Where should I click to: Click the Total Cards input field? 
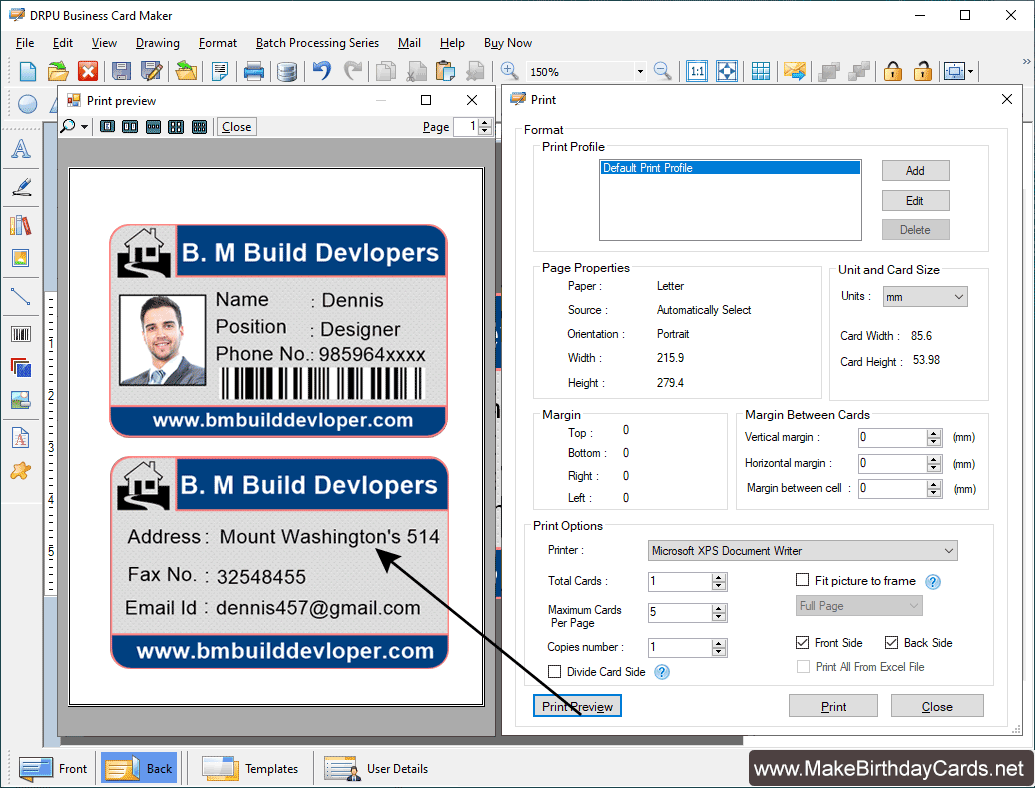(x=680, y=581)
